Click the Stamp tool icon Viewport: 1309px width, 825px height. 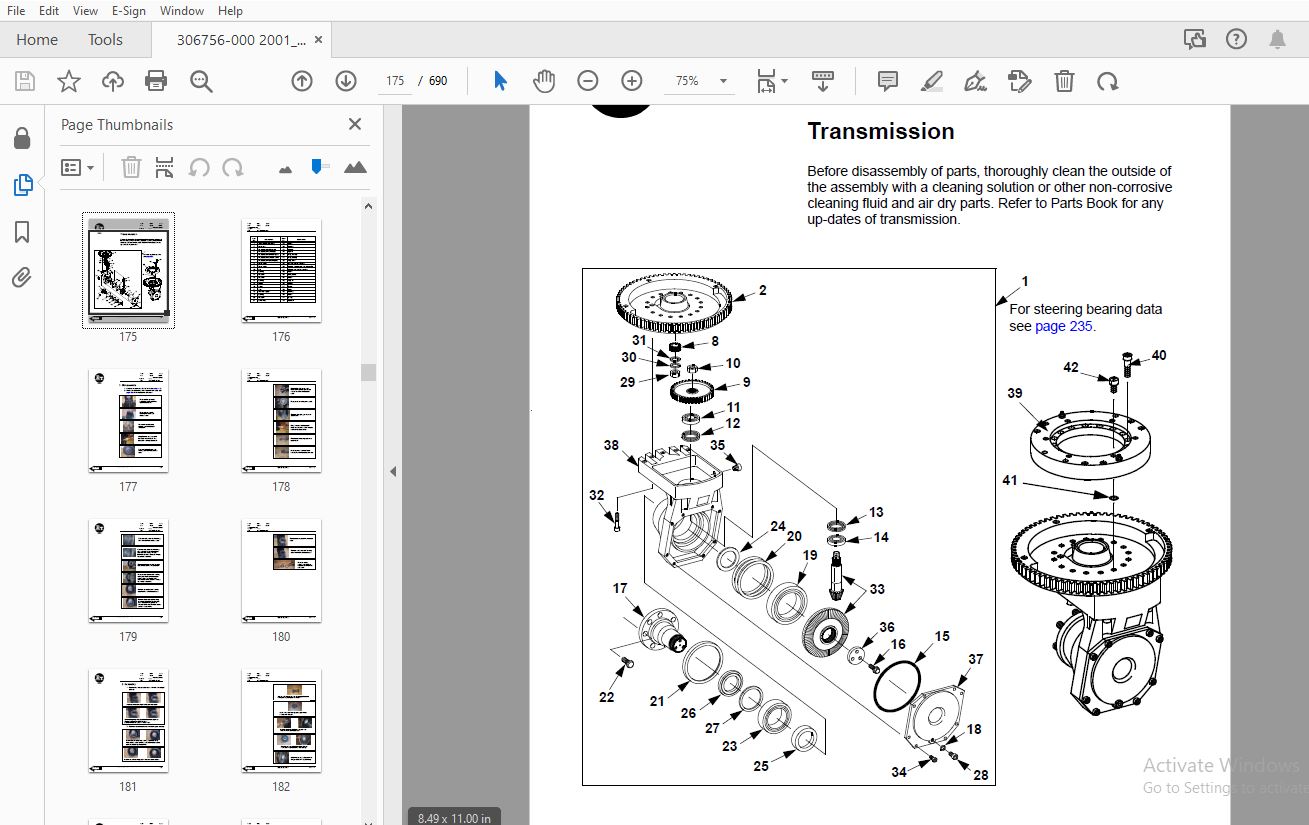1019,81
